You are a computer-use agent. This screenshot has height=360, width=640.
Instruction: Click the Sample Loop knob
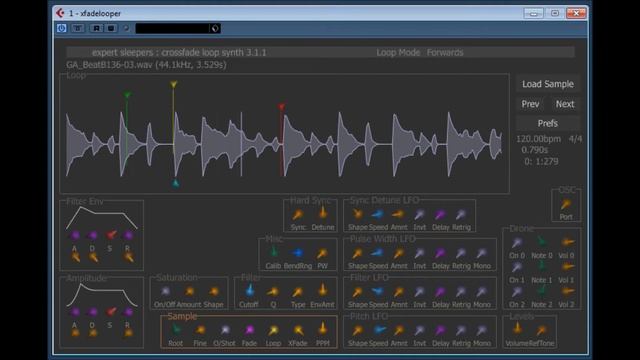(273, 330)
